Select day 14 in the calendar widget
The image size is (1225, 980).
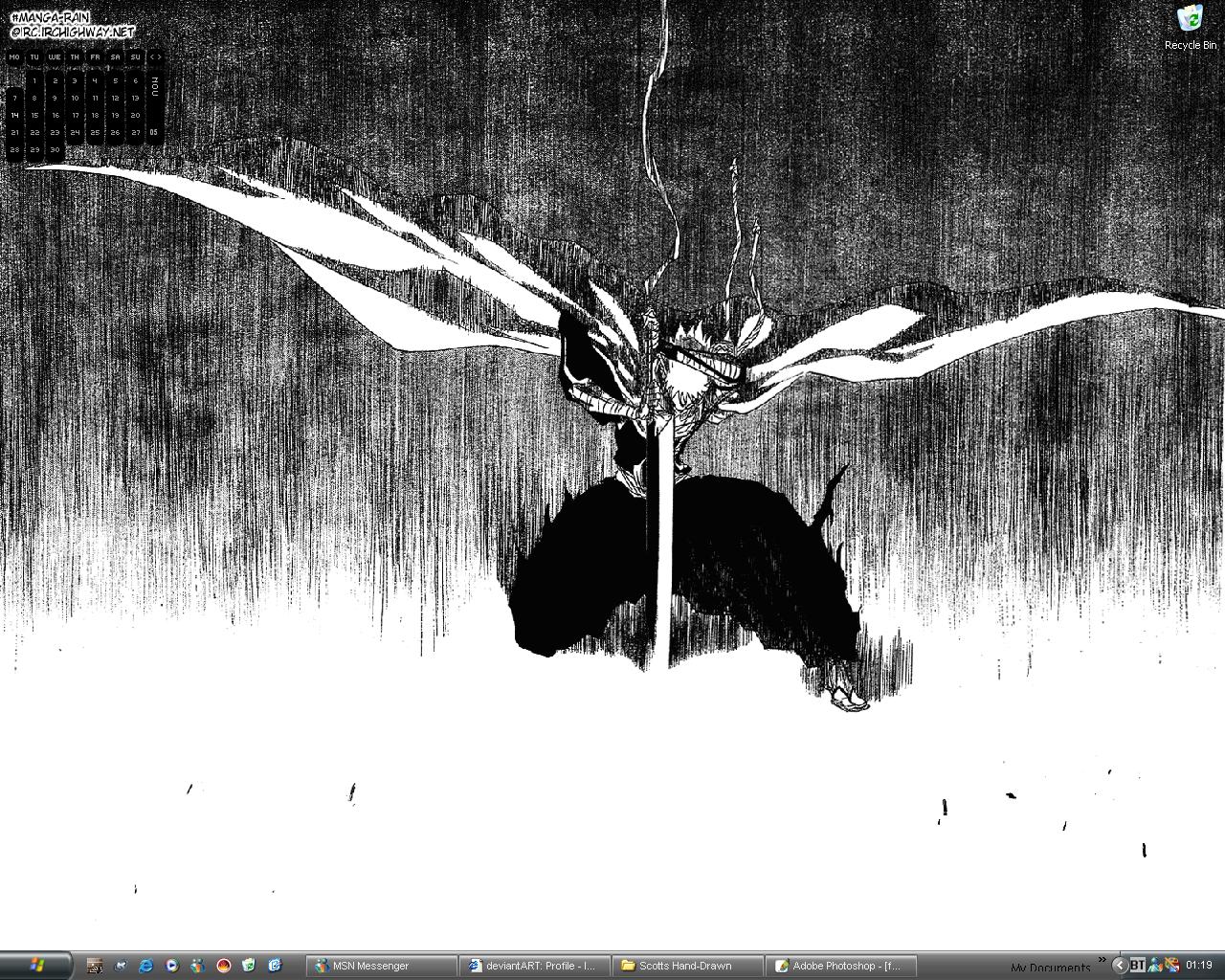14,115
